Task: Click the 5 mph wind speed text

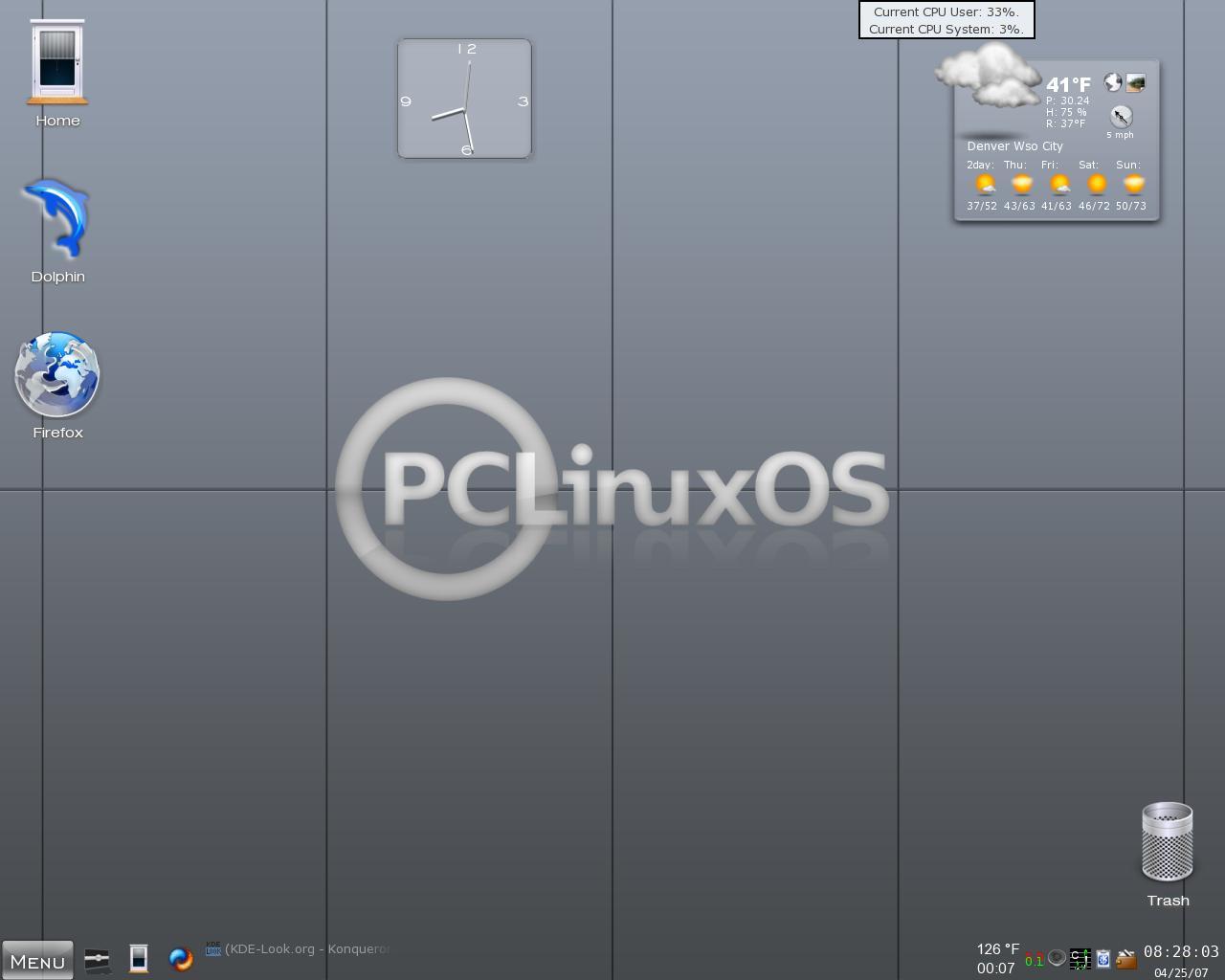Action: (1120, 135)
